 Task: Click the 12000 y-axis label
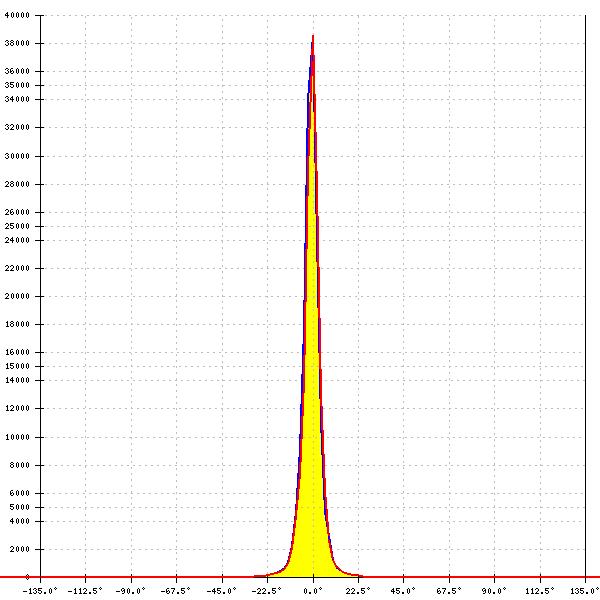point(17,408)
